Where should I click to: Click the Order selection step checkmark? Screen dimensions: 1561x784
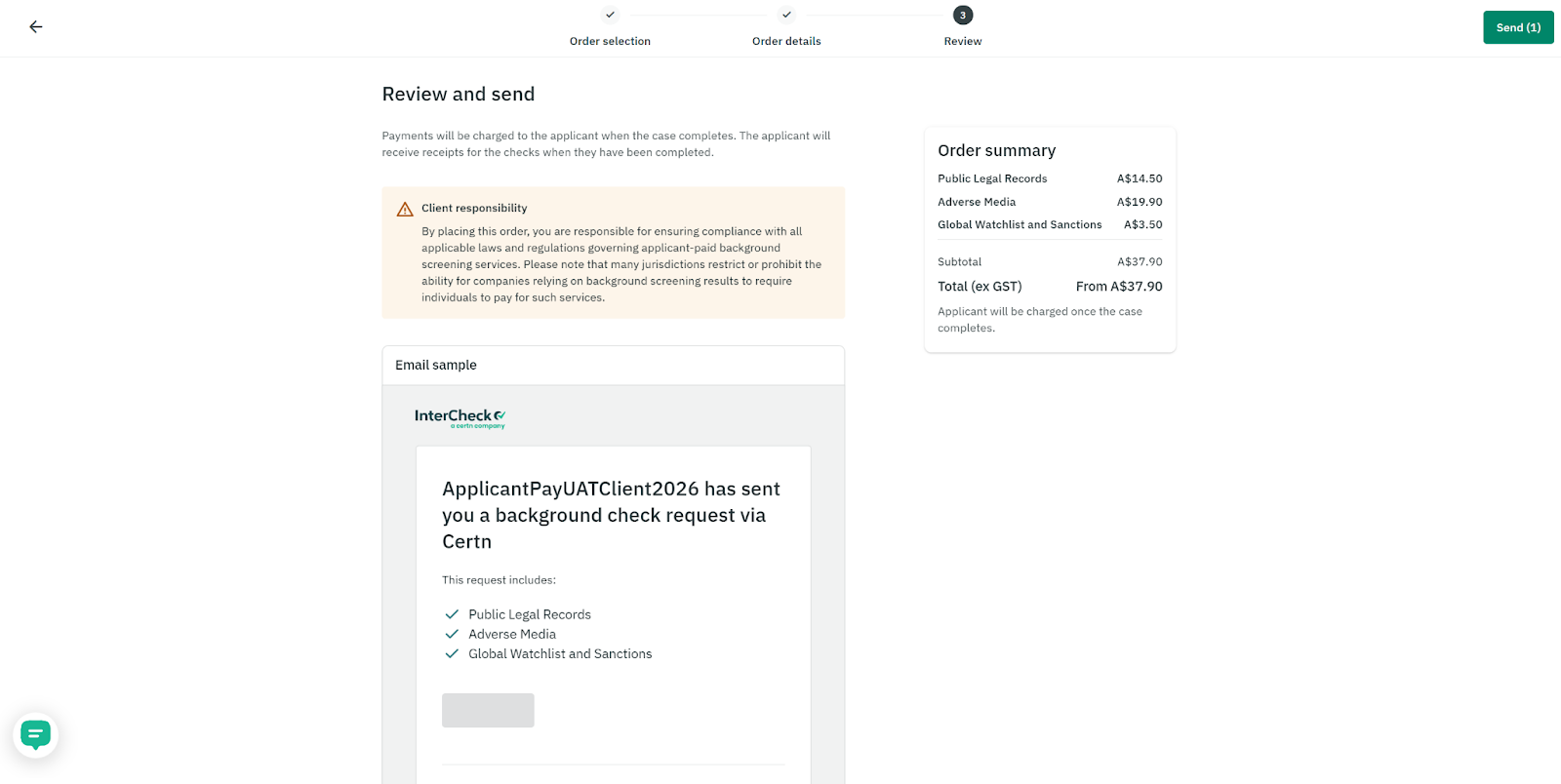(x=610, y=15)
